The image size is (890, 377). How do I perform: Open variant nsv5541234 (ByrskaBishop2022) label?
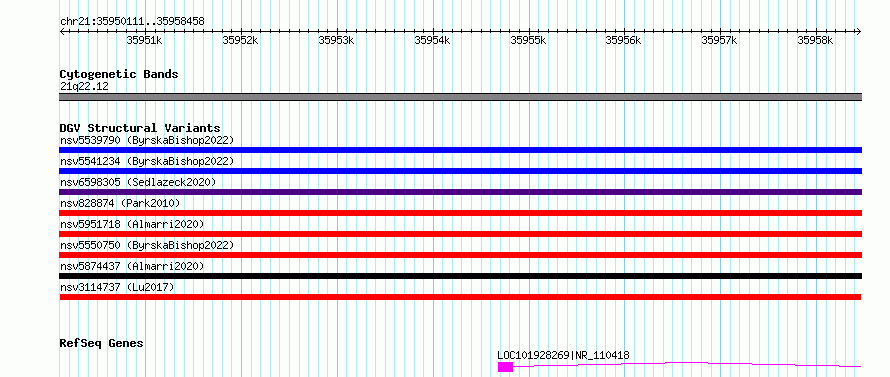tap(147, 161)
